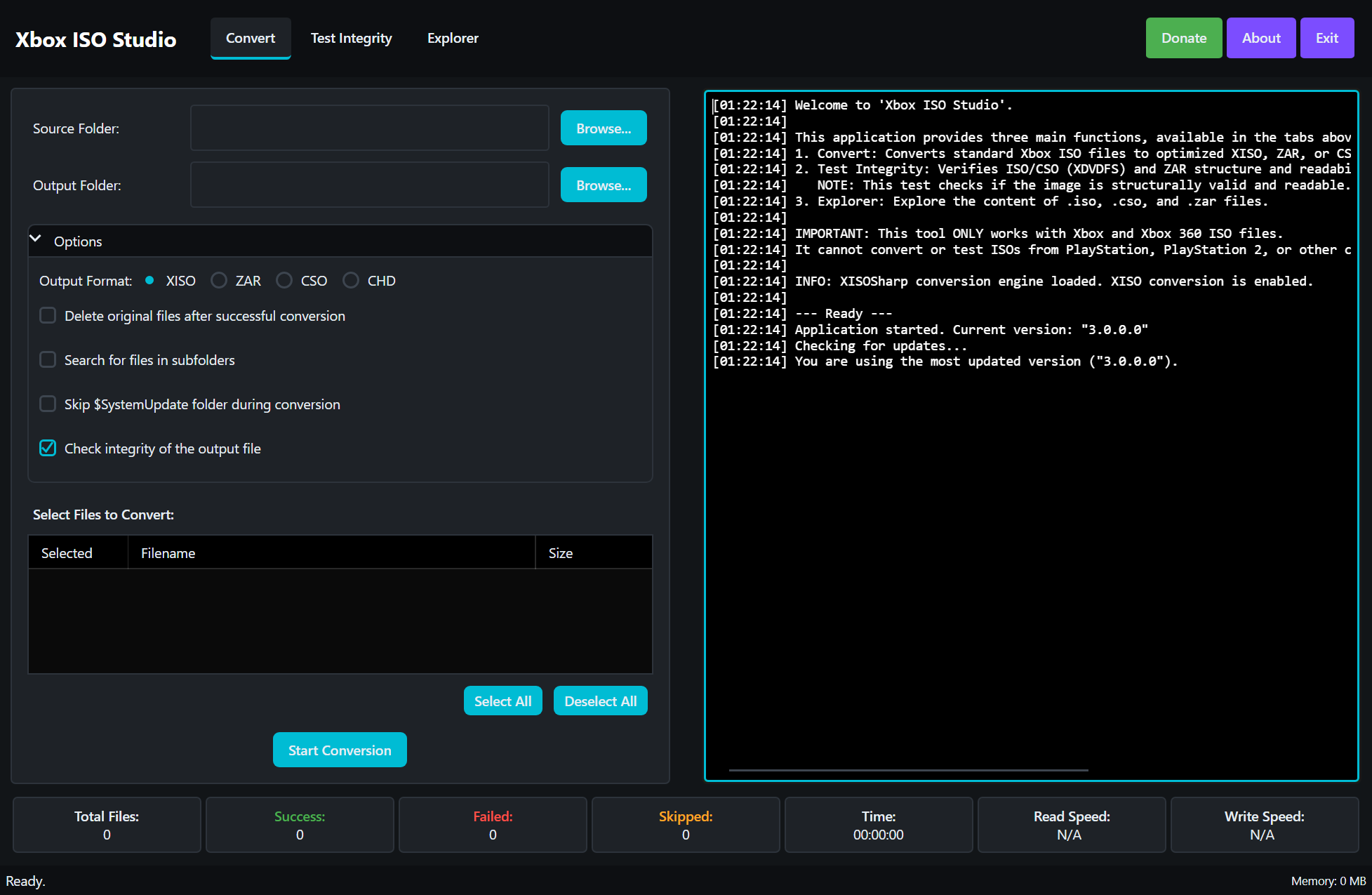Click the 'Output Format:' label
The image size is (1372, 895).
[x=86, y=281]
